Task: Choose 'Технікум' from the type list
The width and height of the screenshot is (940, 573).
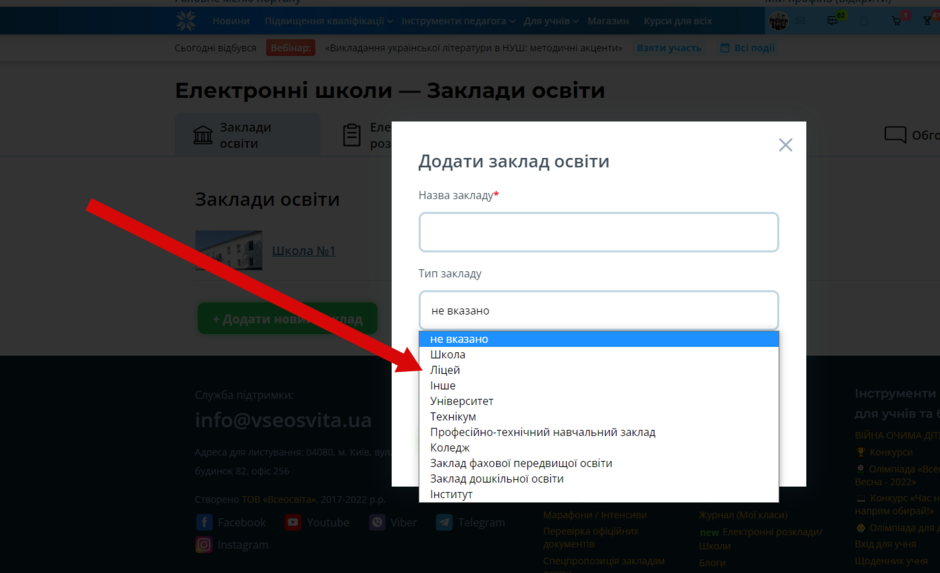Action: (598, 417)
